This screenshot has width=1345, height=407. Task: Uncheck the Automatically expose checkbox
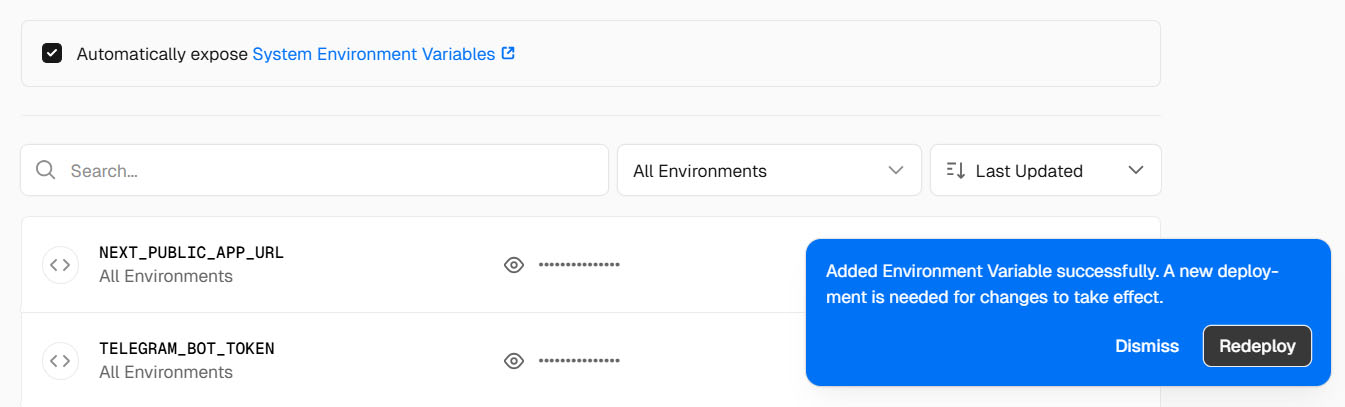point(52,53)
